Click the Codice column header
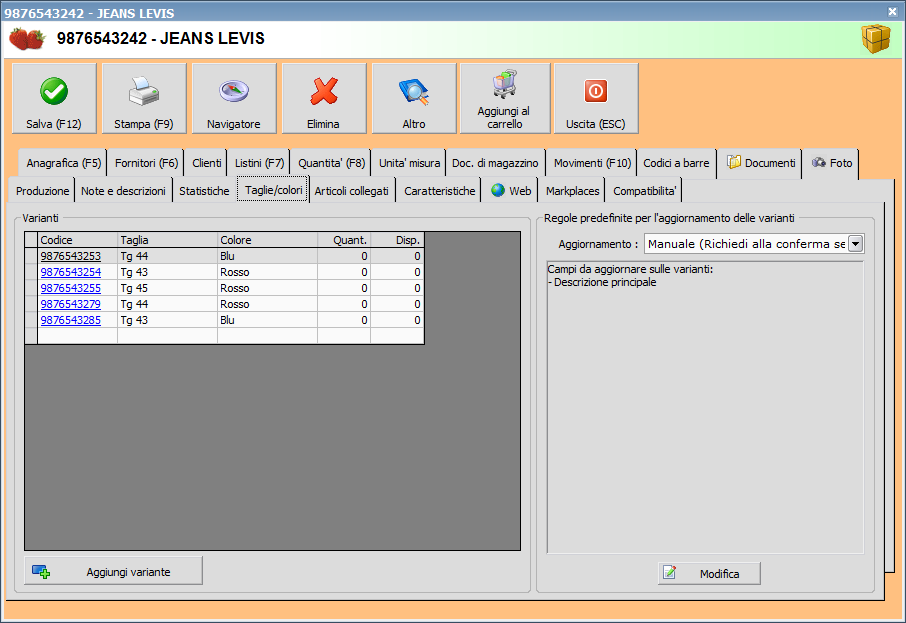This screenshot has height=623, width=906. pyautogui.click(x=77, y=240)
